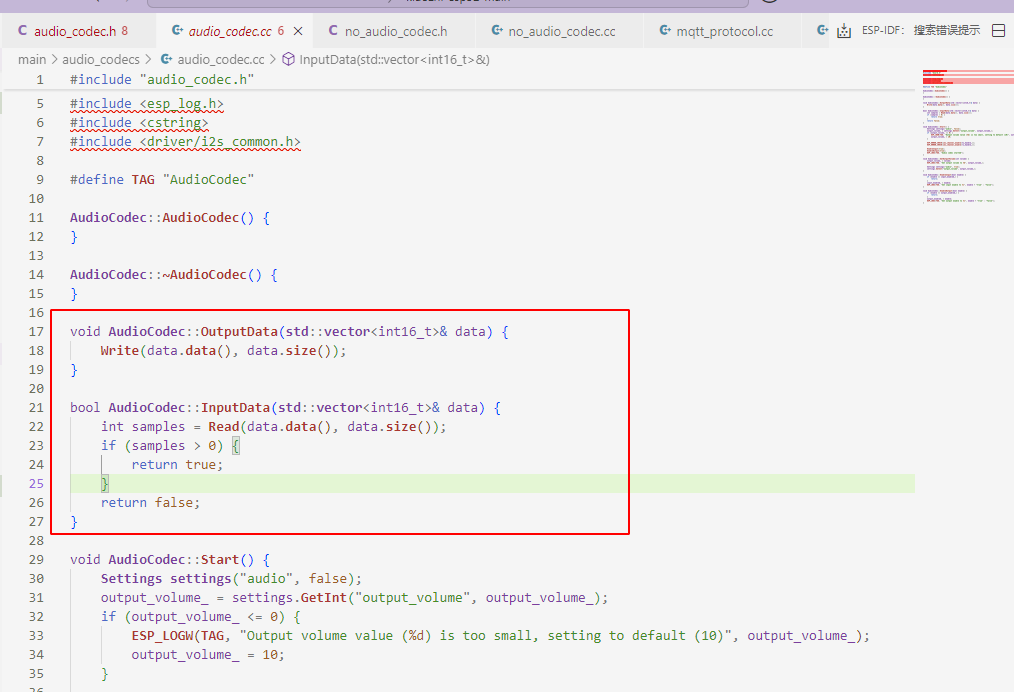Click the '#include <driver/i2s_common.h>' line
Screen dimensions: 1014x692
(x=185, y=142)
